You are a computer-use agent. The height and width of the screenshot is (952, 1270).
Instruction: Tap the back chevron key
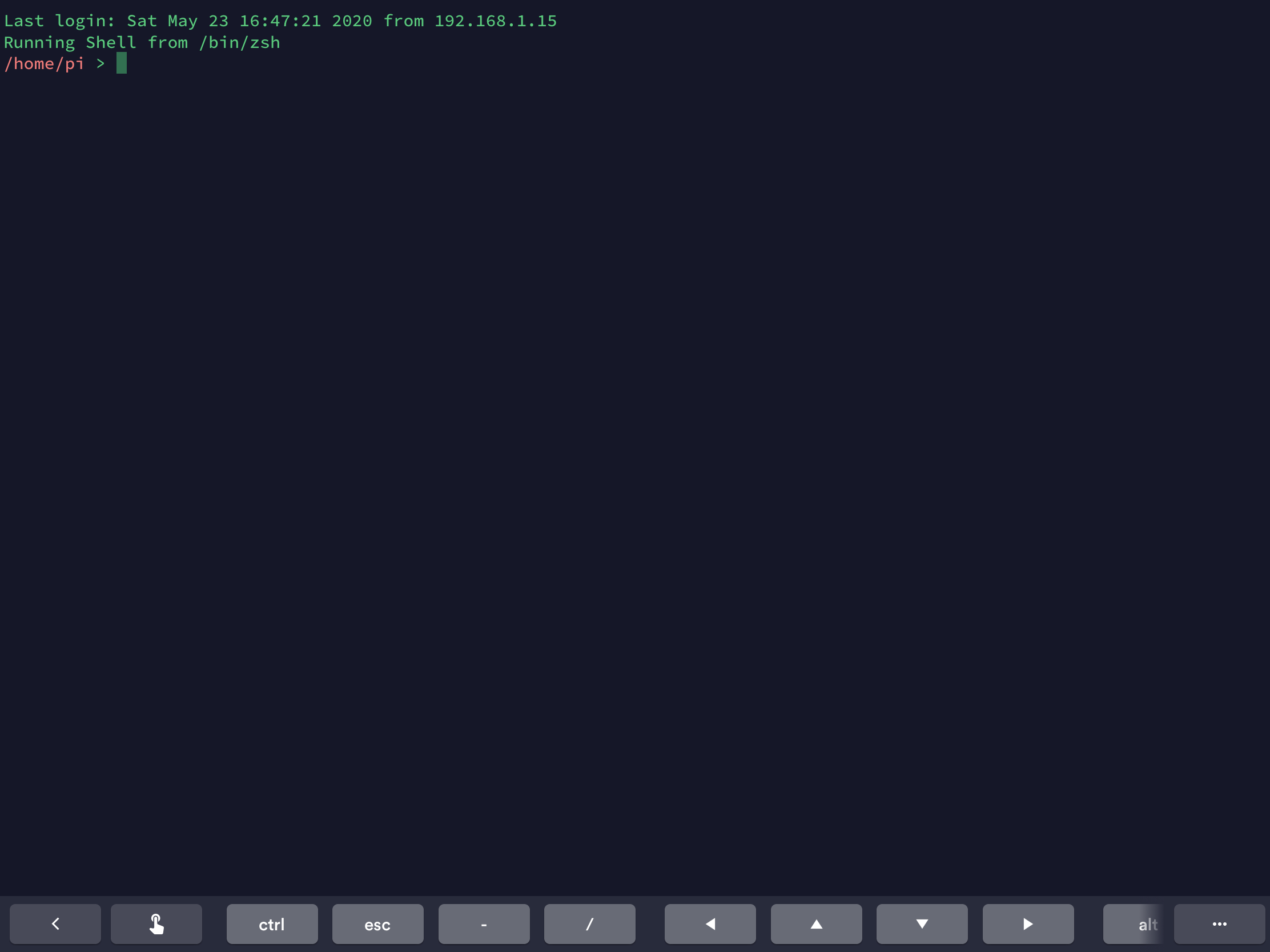(x=55, y=924)
